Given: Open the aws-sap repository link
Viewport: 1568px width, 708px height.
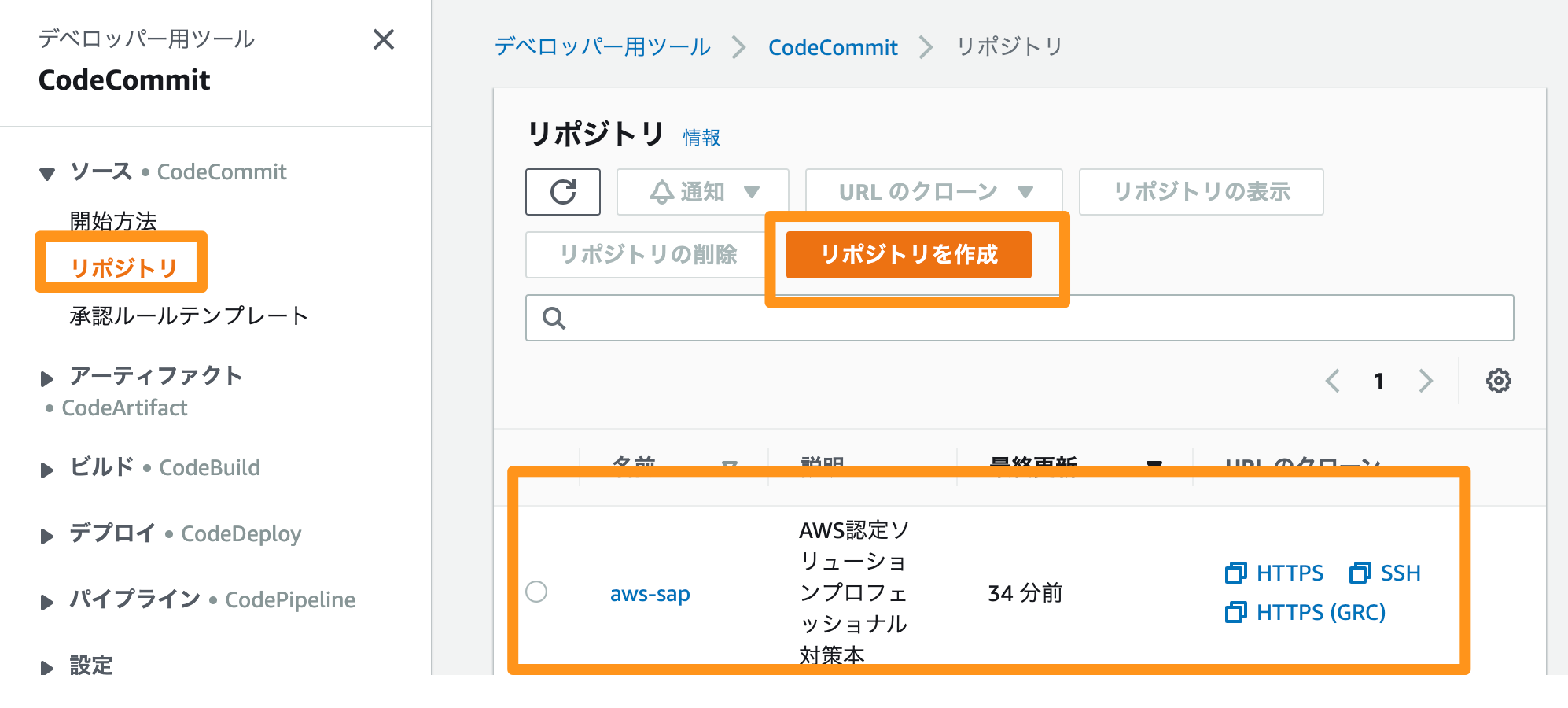Looking at the screenshot, I should click(x=650, y=593).
